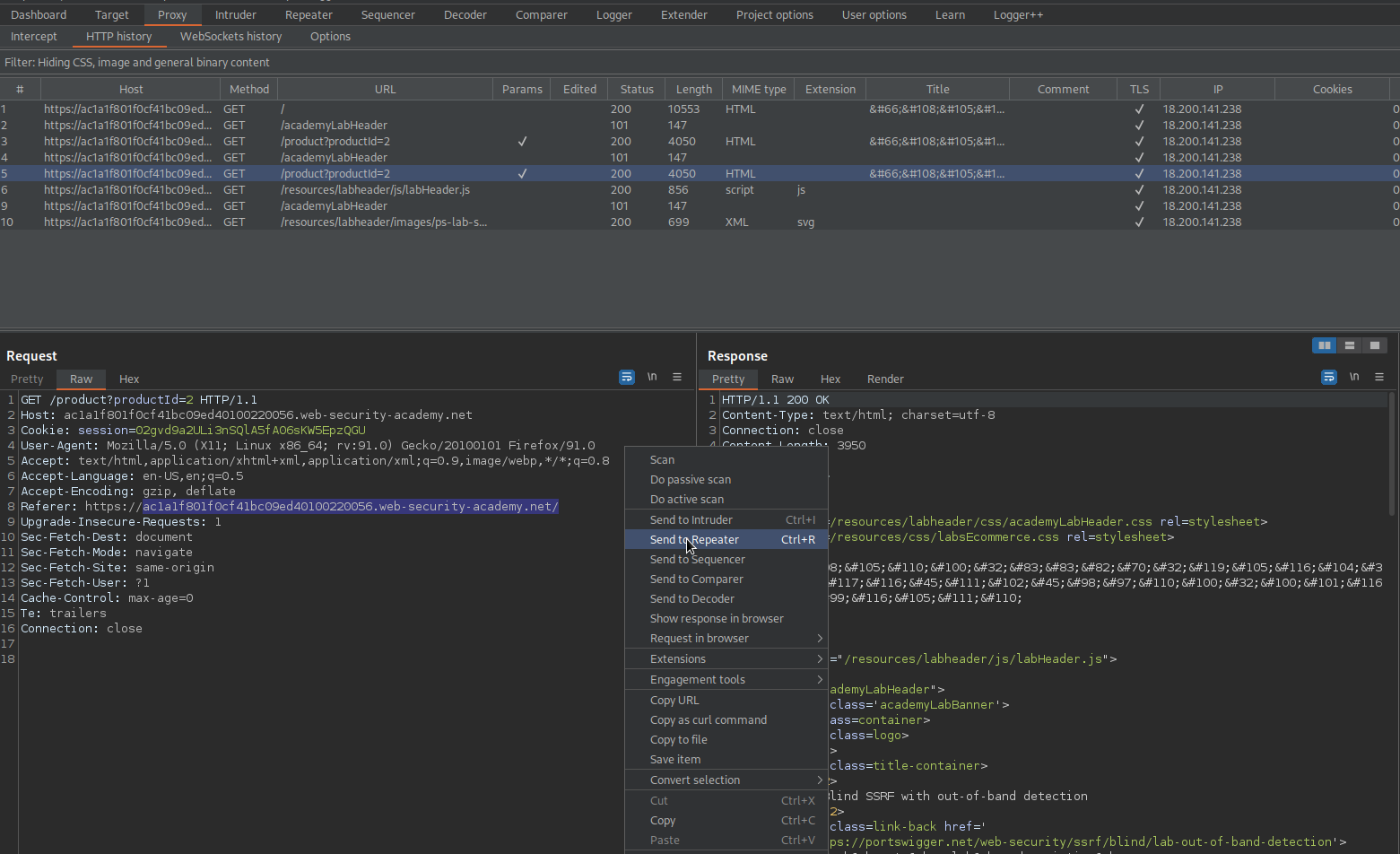
Task: Select top-bottom layout view icon
Action: [1349, 345]
